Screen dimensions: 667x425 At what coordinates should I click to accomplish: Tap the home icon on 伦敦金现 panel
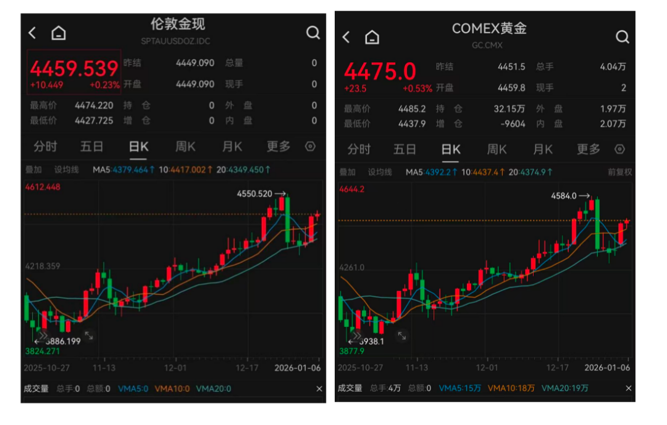point(58,33)
